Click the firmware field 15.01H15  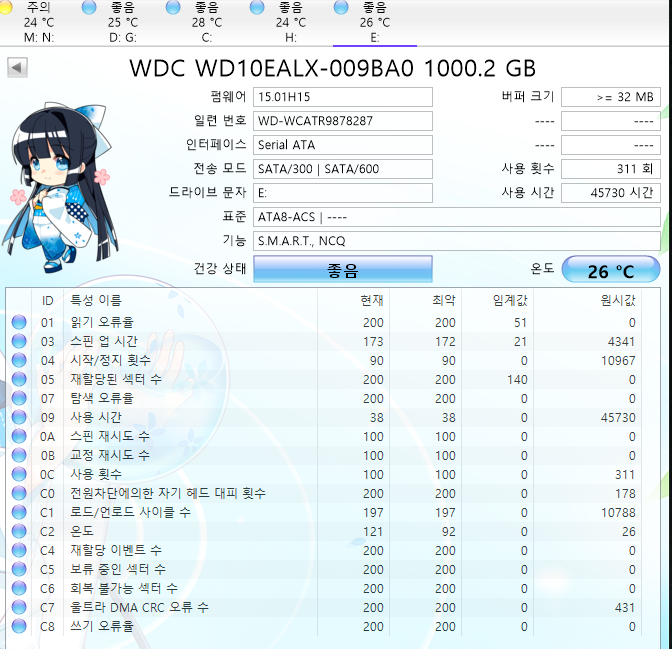[x=343, y=97]
